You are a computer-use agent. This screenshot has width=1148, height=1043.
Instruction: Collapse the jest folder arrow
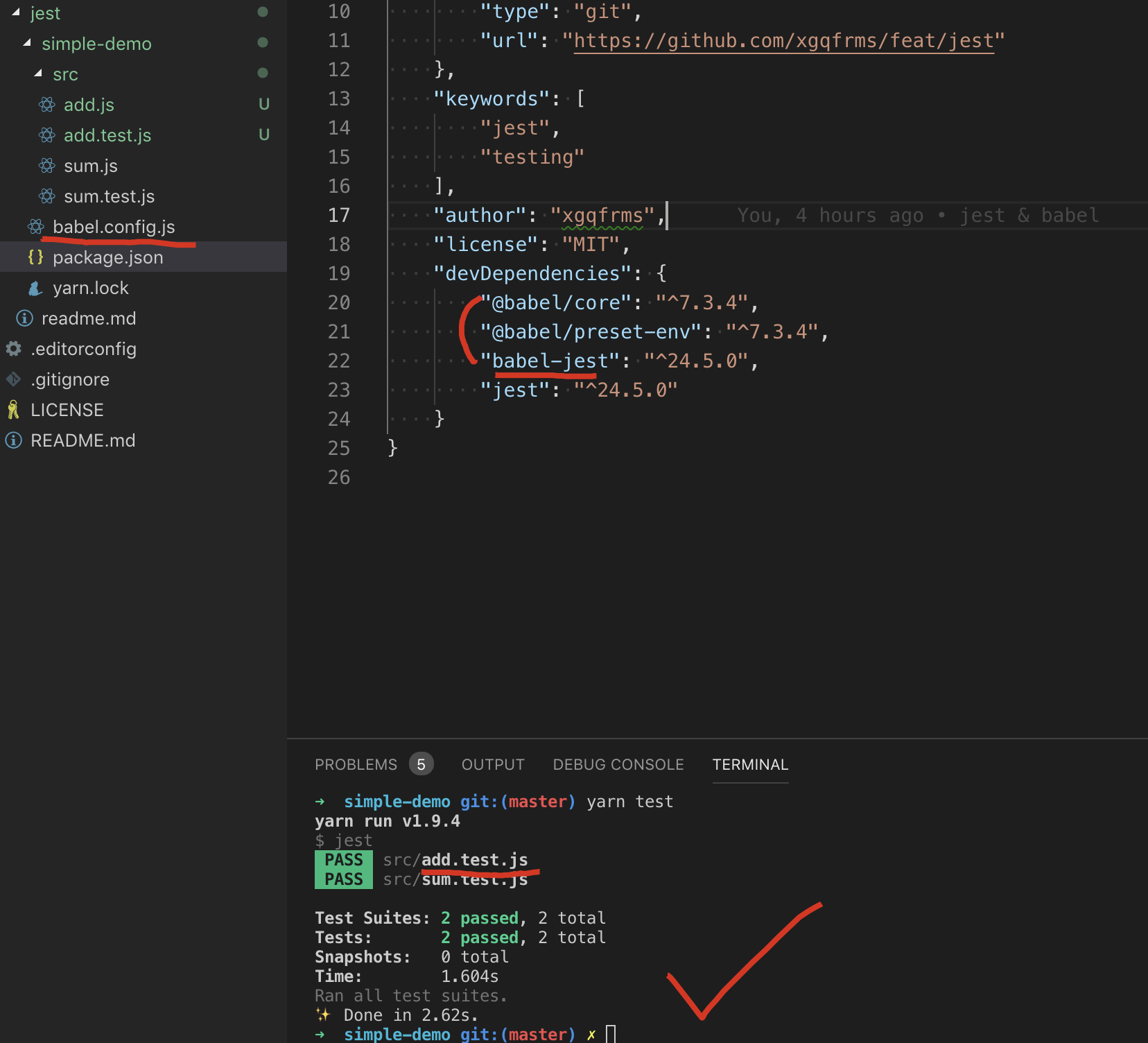click(x=16, y=12)
